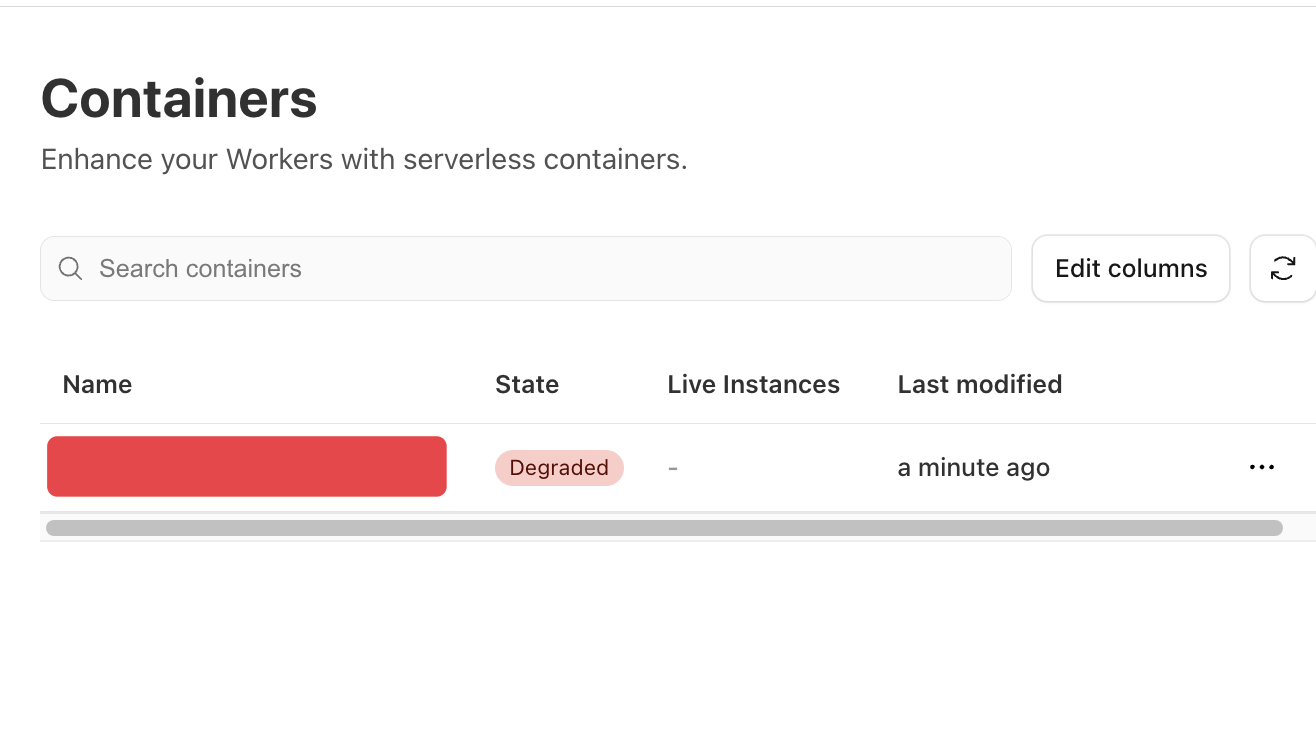Refresh the containers list
The height and width of the screenshot is (746, 1316).
coord(1283,268)
